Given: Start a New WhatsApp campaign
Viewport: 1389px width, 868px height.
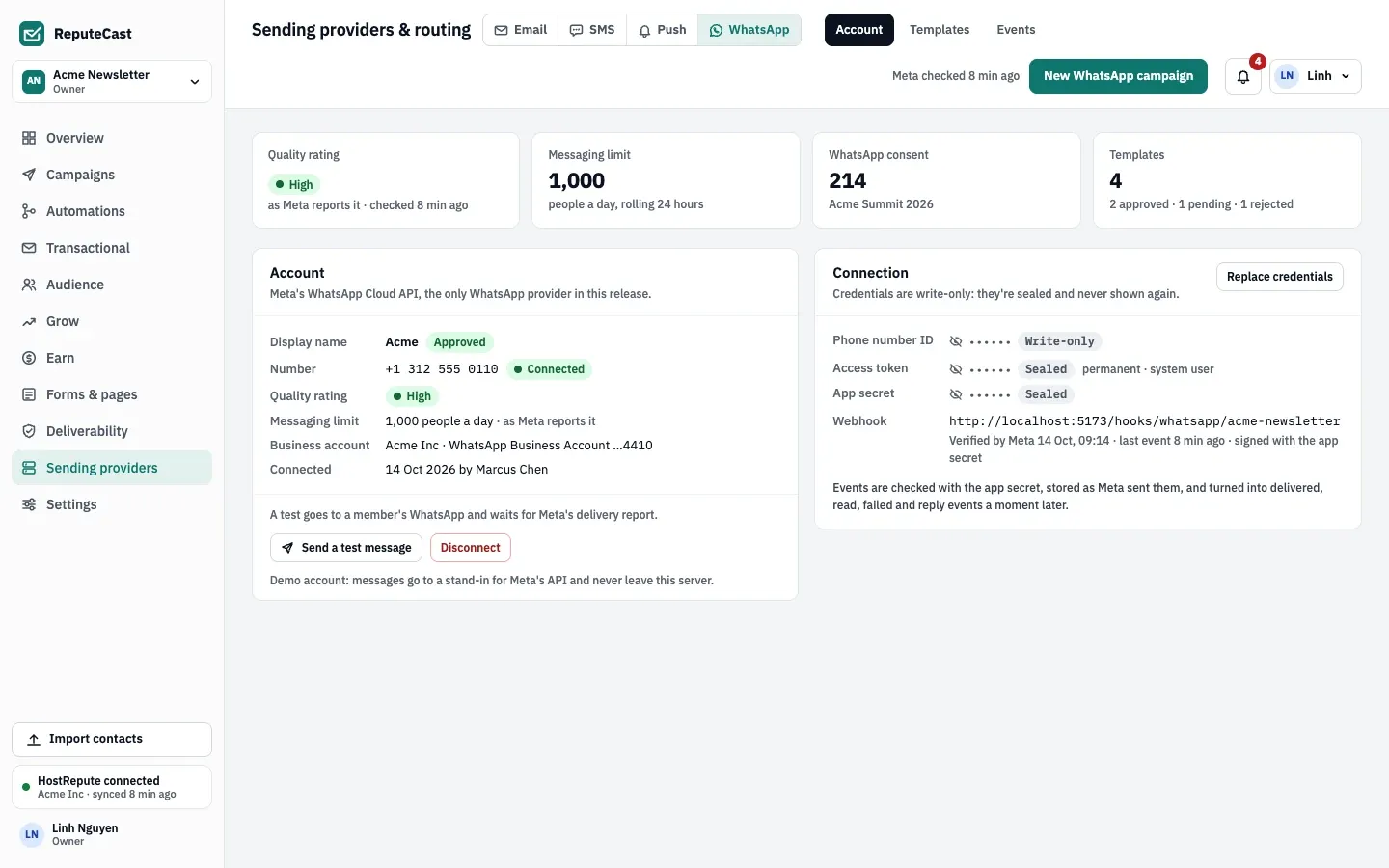Looking at the screenshot, I should [1118, 76].
